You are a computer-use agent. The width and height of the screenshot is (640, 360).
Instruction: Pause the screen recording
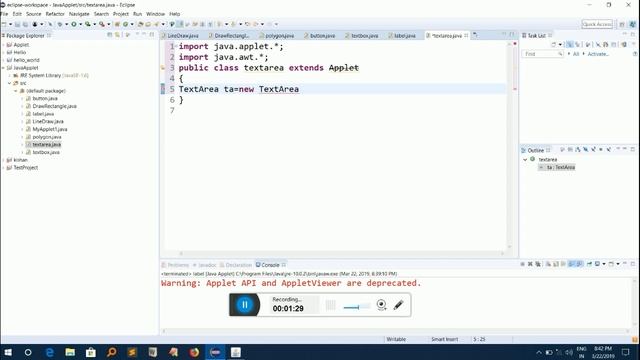[244, 304]
